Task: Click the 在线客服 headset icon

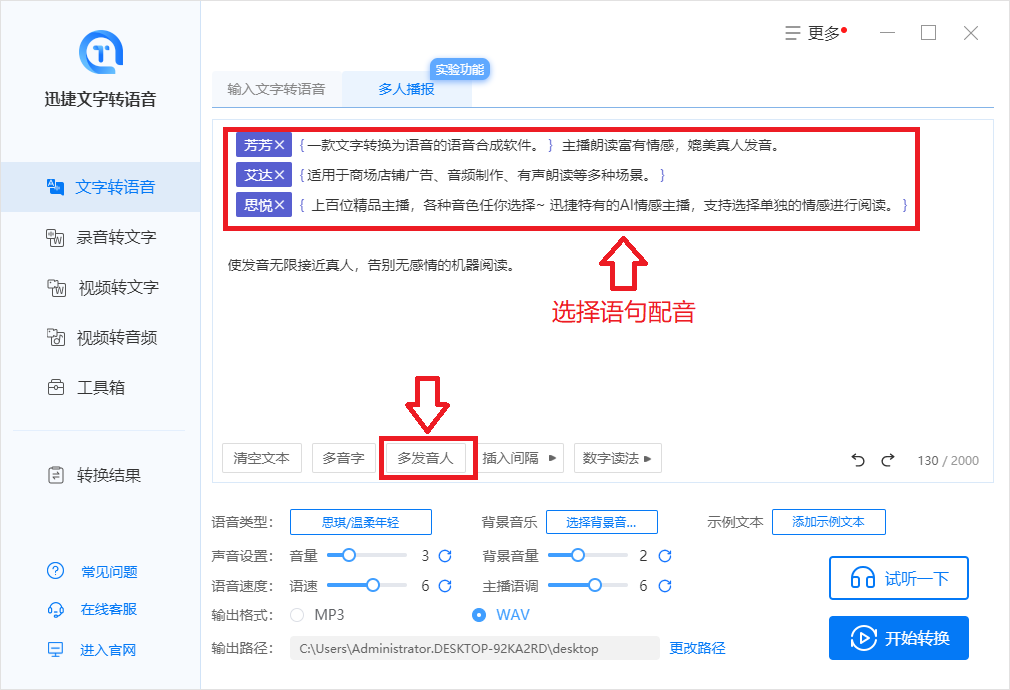Action: 55,609
